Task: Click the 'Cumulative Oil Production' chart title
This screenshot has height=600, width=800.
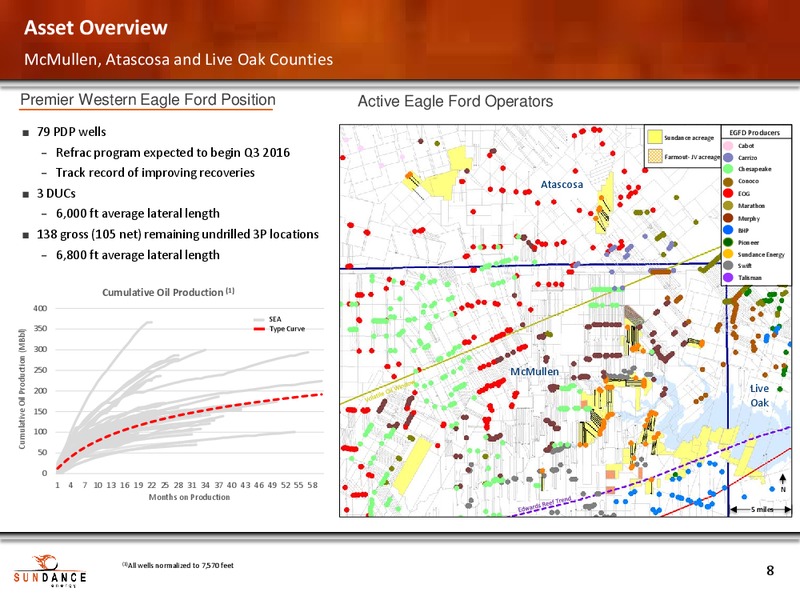Action: [168, 292]
